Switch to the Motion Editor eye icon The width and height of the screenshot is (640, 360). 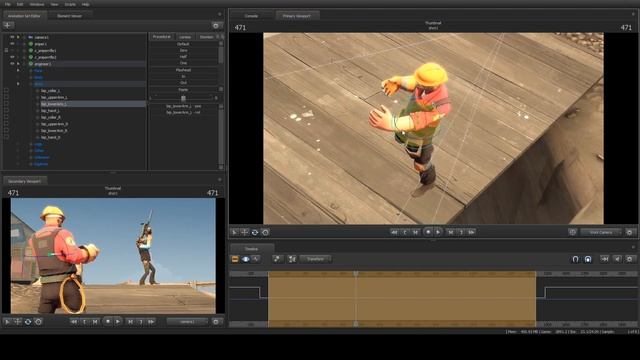[x=246, y=259]
